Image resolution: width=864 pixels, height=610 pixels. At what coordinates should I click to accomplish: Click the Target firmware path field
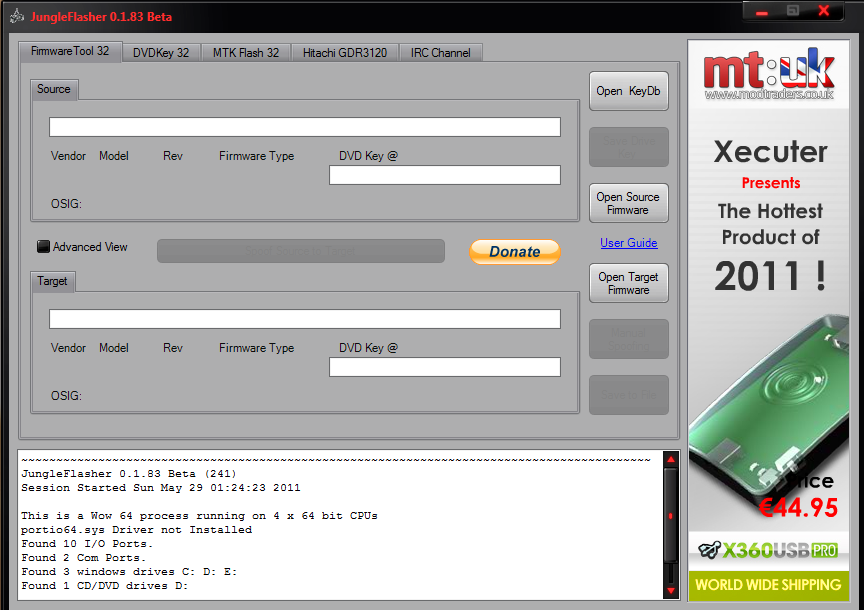[305, 319]
